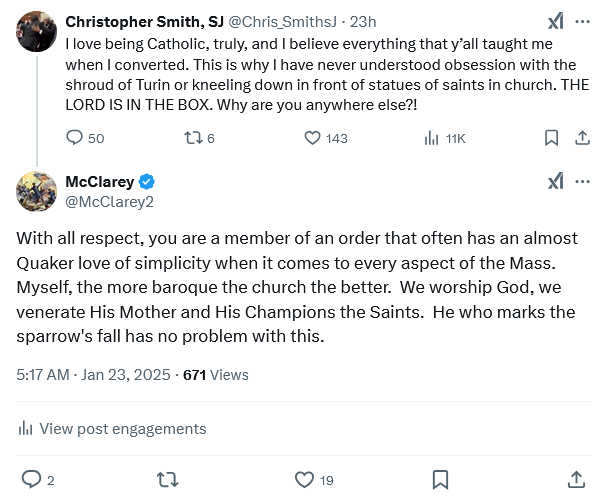Screen dimensions: 609x503
Task: Reply to Christopher Smith's post
Action: click(75, 138)
